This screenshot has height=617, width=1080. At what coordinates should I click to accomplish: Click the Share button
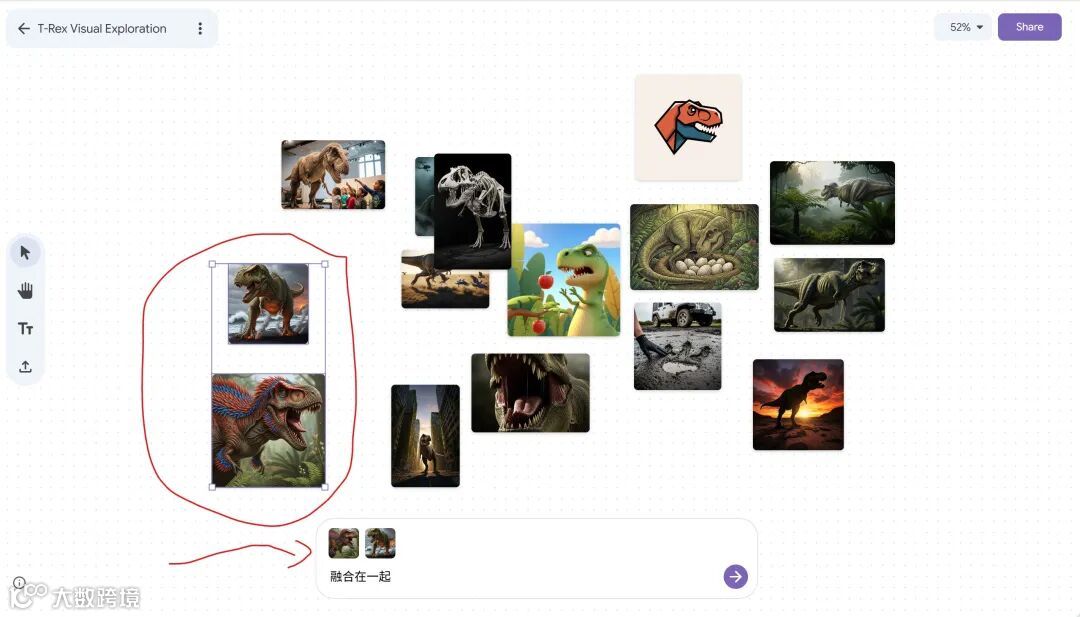tap(1029, 27)
